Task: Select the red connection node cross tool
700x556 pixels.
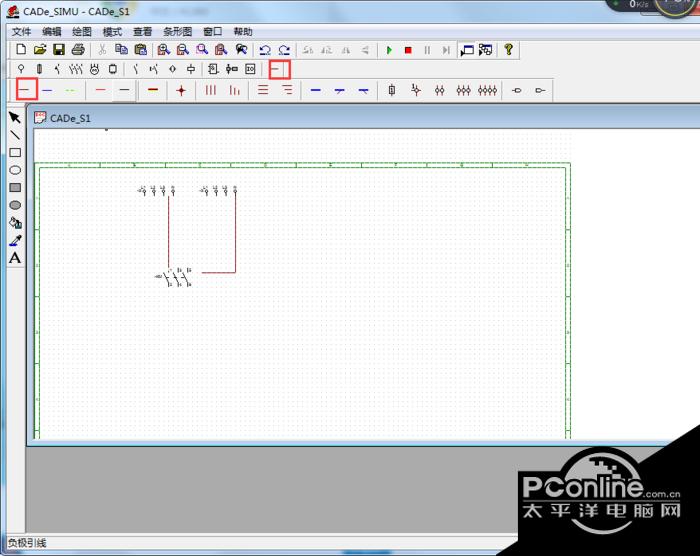Action: [181, 91]
